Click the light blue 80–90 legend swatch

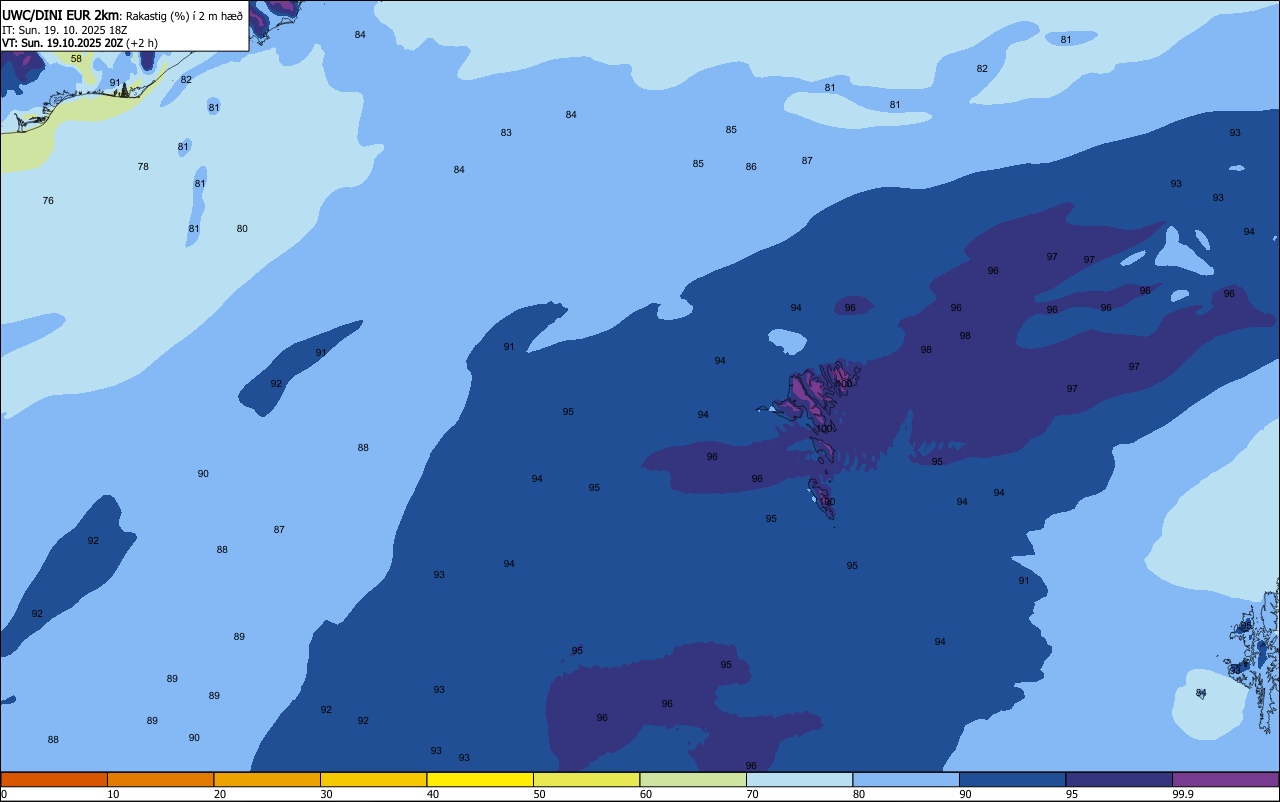pos(906,779)
